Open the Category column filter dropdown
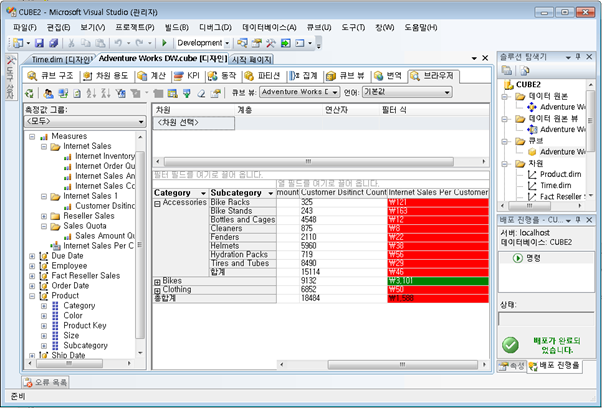 (203, 193)
